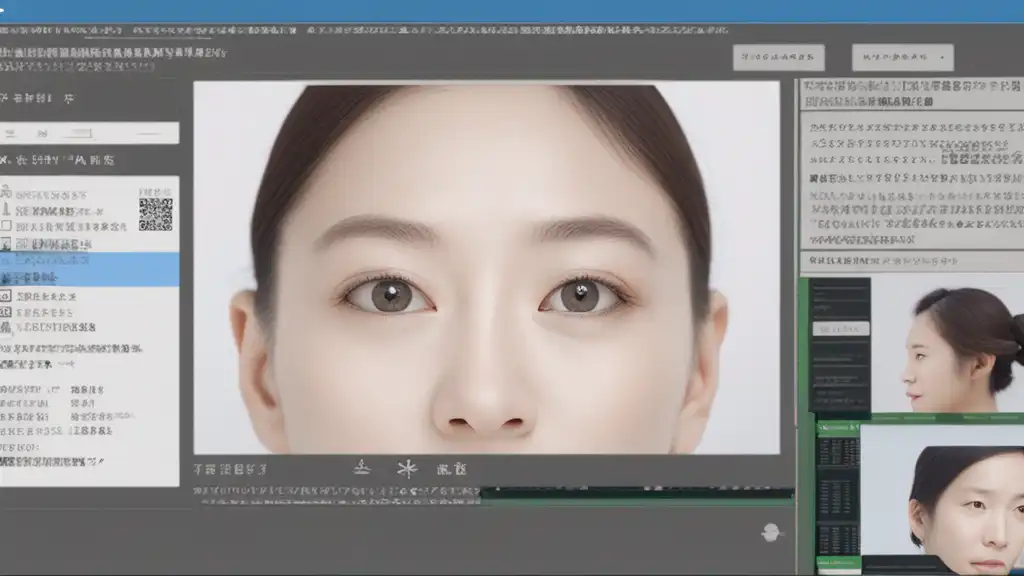Click the left gray button in top toolbar
This screenshot has height=576, width=1024.
(x=778, y=57)
